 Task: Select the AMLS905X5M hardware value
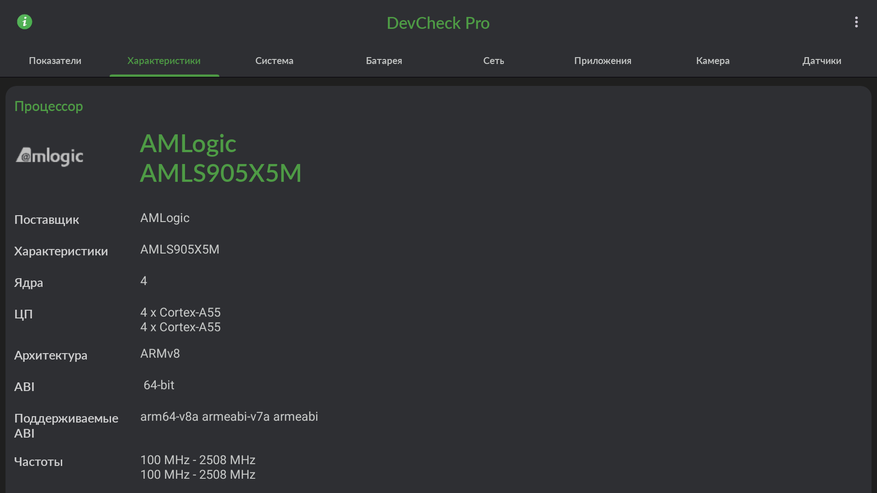click(x=180, y=250)
